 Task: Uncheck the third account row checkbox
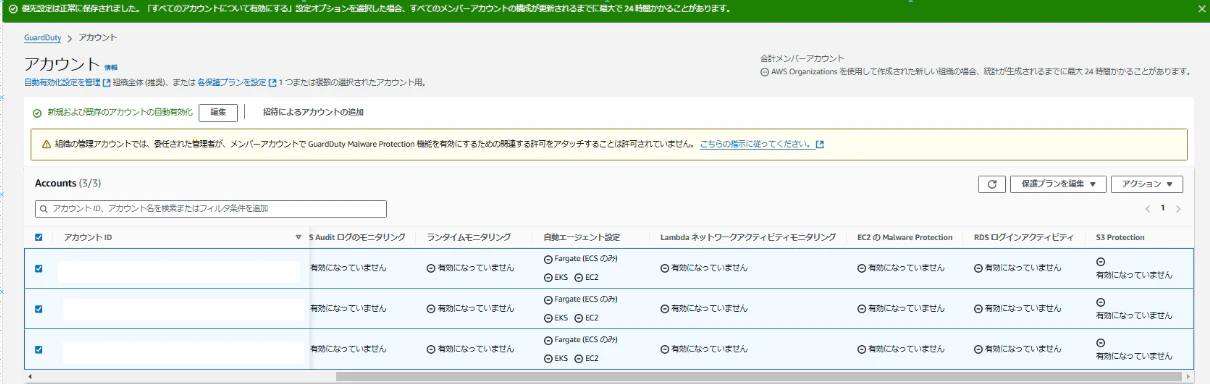click(x=39, y=349)
